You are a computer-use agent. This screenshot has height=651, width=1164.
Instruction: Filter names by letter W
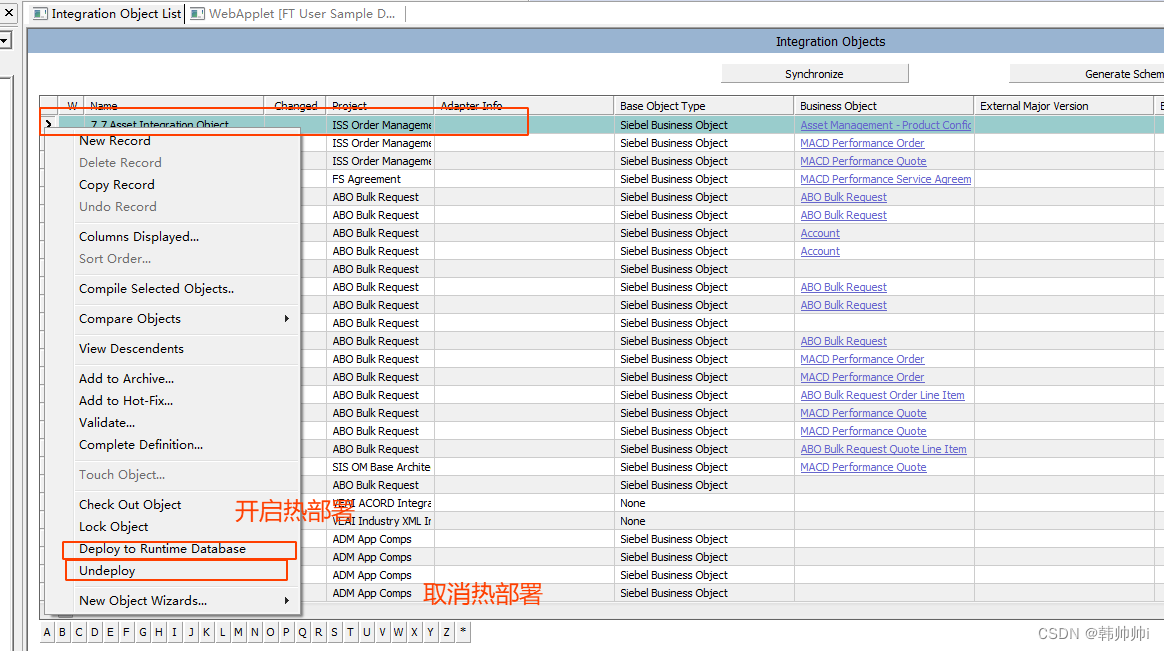coord(399,632)
